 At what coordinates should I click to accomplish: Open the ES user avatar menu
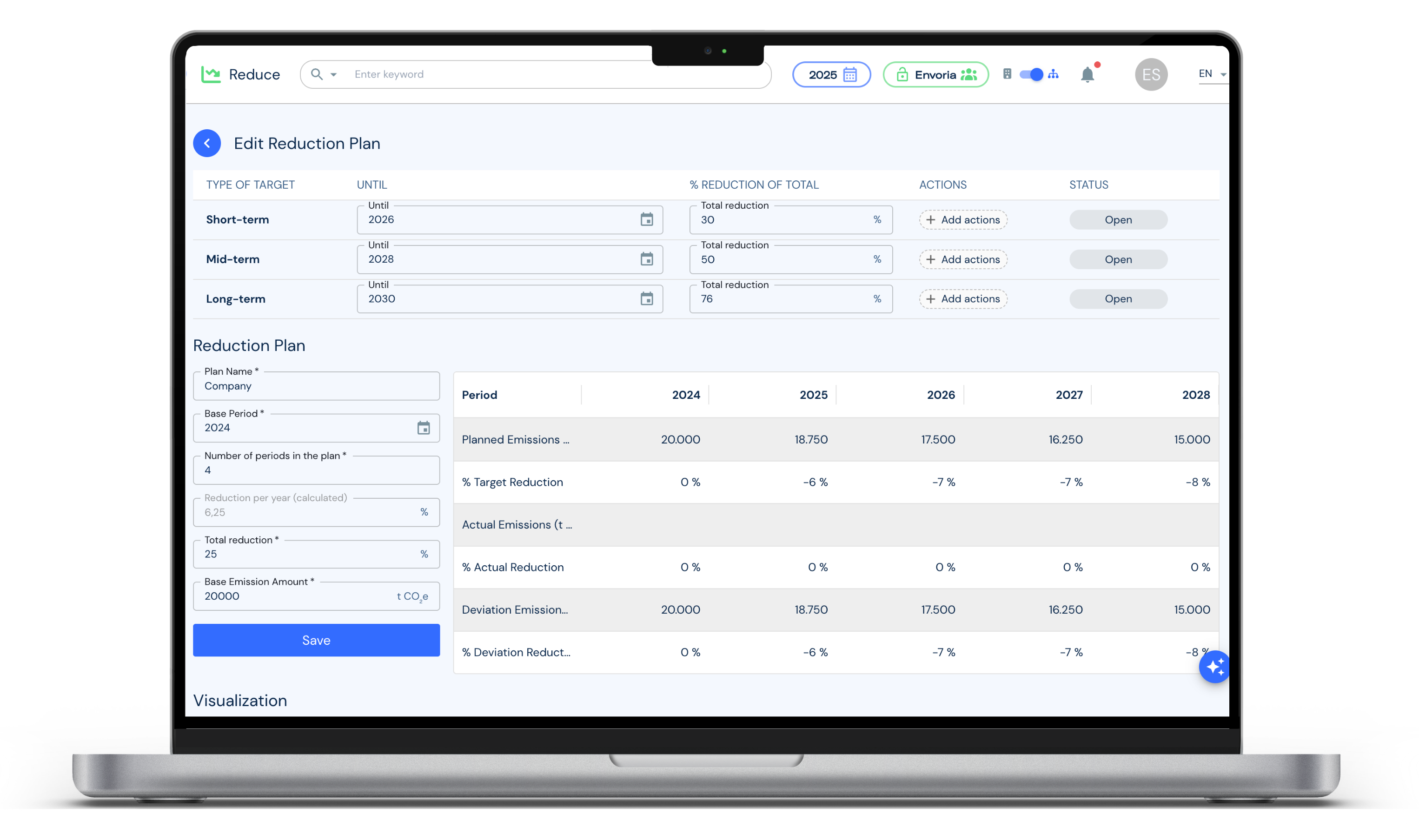tap(1151, 75)
